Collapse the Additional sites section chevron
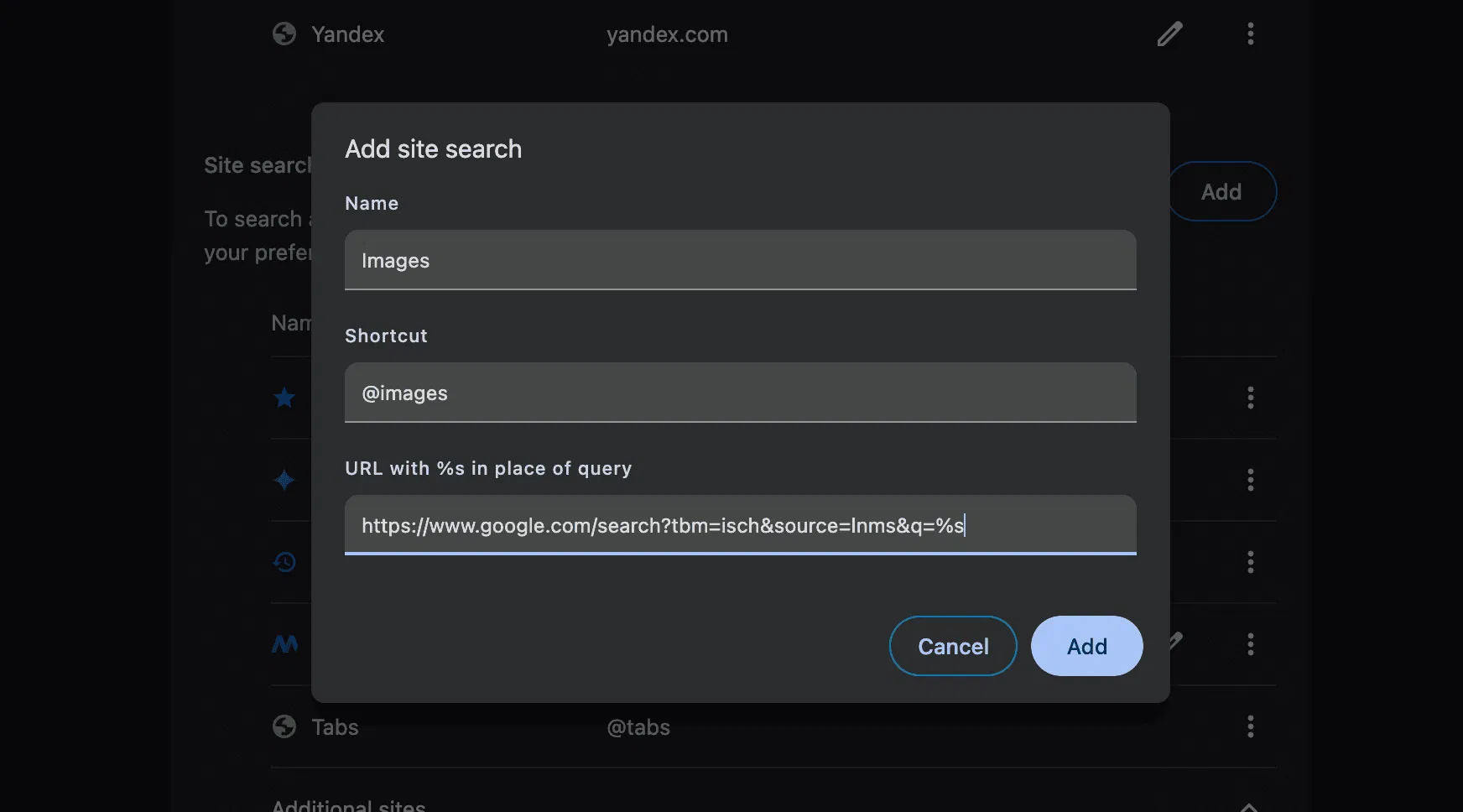The image size is (1463, 812). click(x=1248, y=806)
